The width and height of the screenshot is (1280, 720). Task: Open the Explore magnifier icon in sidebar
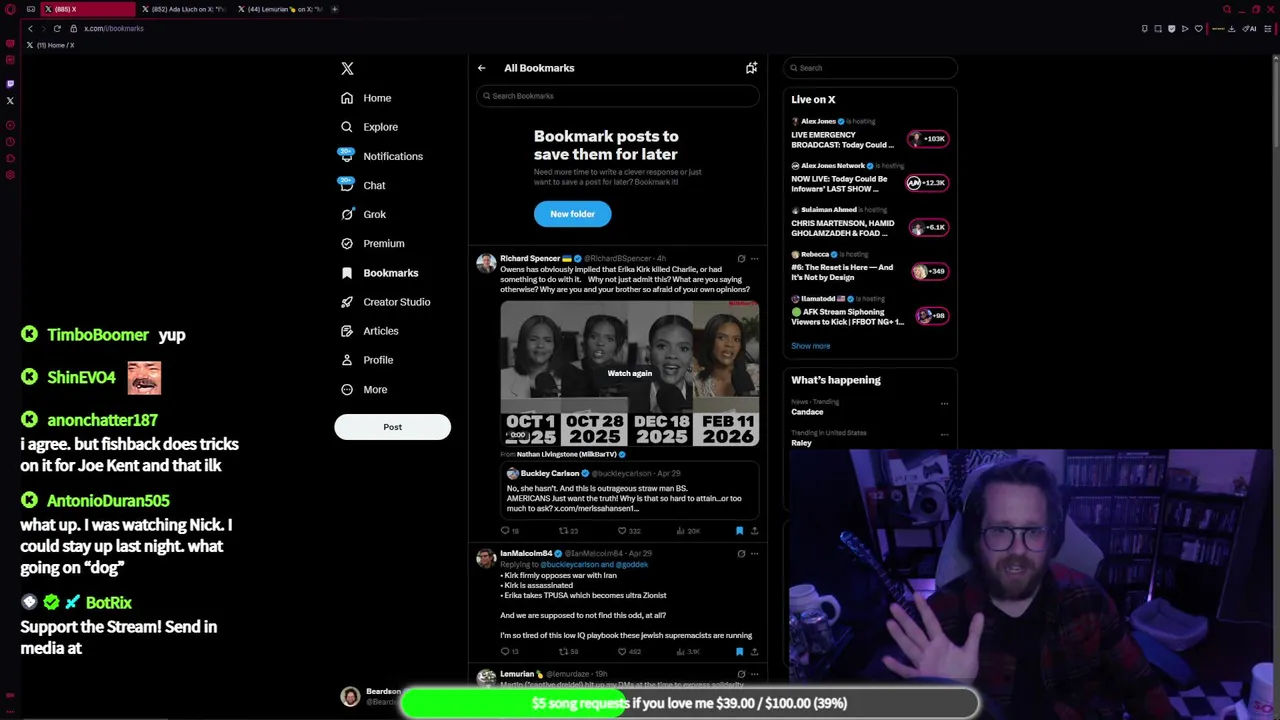tap(347, 127)
